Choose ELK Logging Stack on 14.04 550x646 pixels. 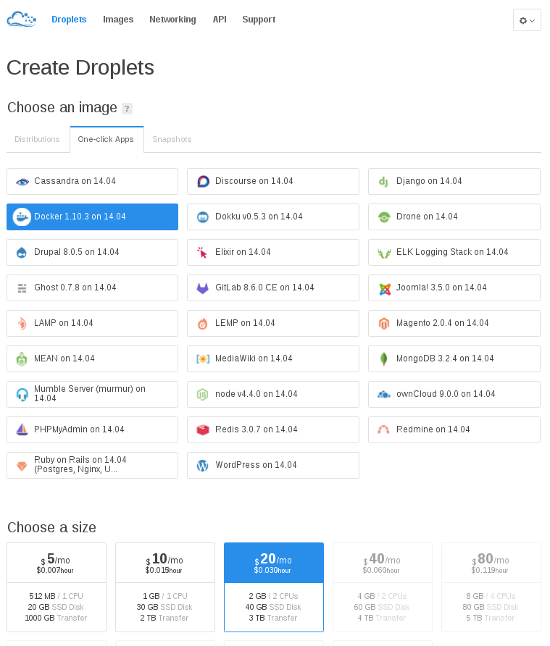coord(454,253)
